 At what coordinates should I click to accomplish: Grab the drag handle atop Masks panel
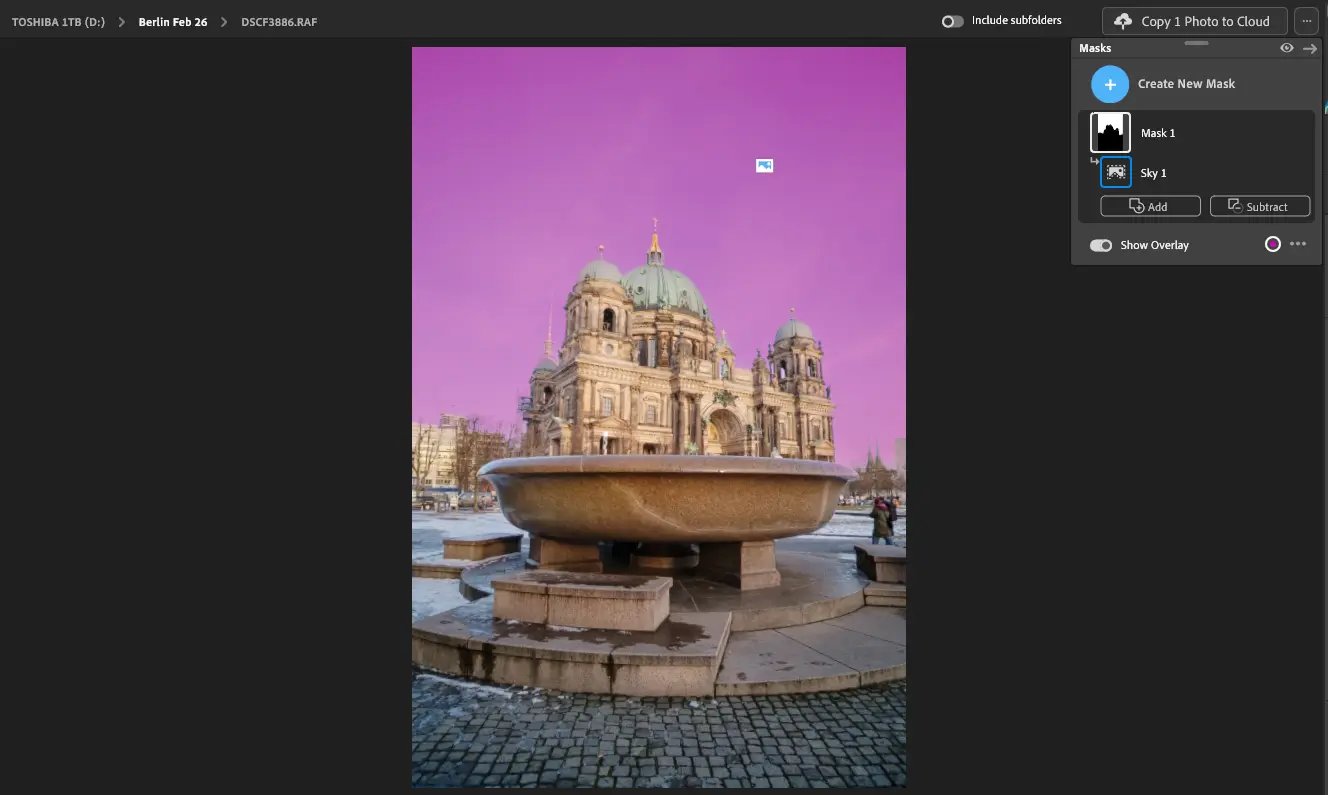point(1196,43)
